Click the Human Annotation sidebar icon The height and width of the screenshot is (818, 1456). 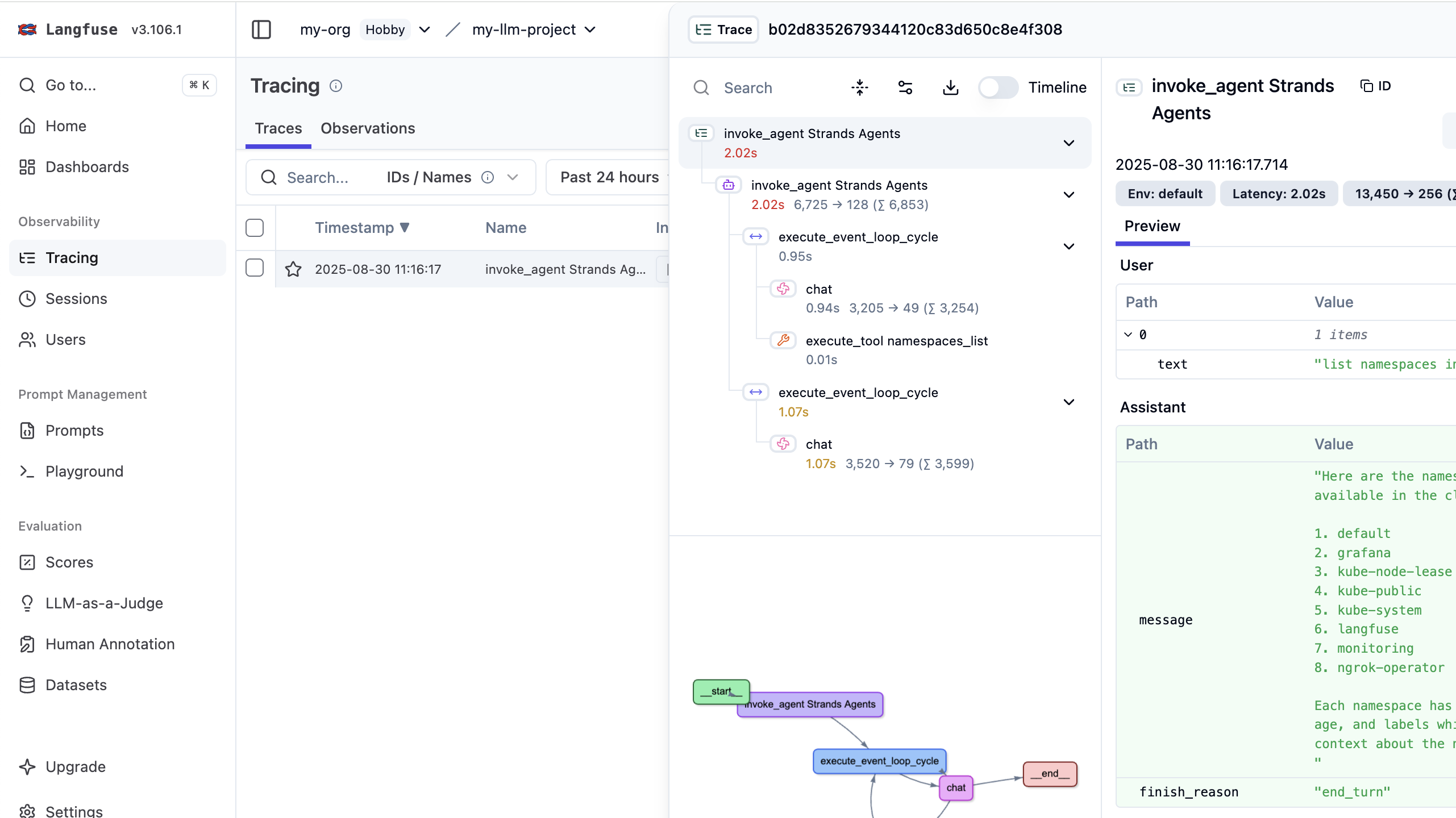pyautogui.click(x=27, y=644)
